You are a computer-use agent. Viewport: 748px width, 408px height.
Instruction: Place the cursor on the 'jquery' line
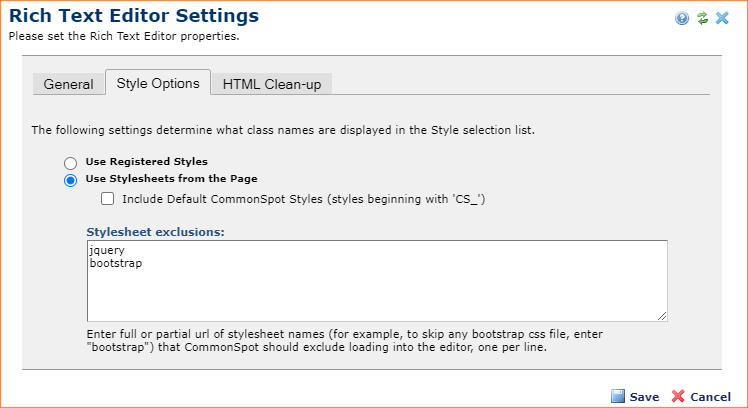[107, 250]
